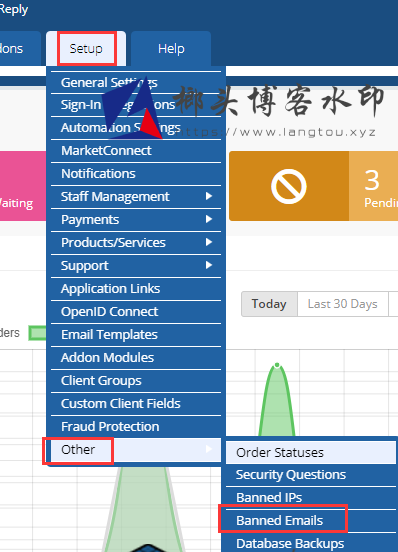Viewport: 398px width, 552px height.
Task: Select General Settings menu entry
Action: pos(136,83)
